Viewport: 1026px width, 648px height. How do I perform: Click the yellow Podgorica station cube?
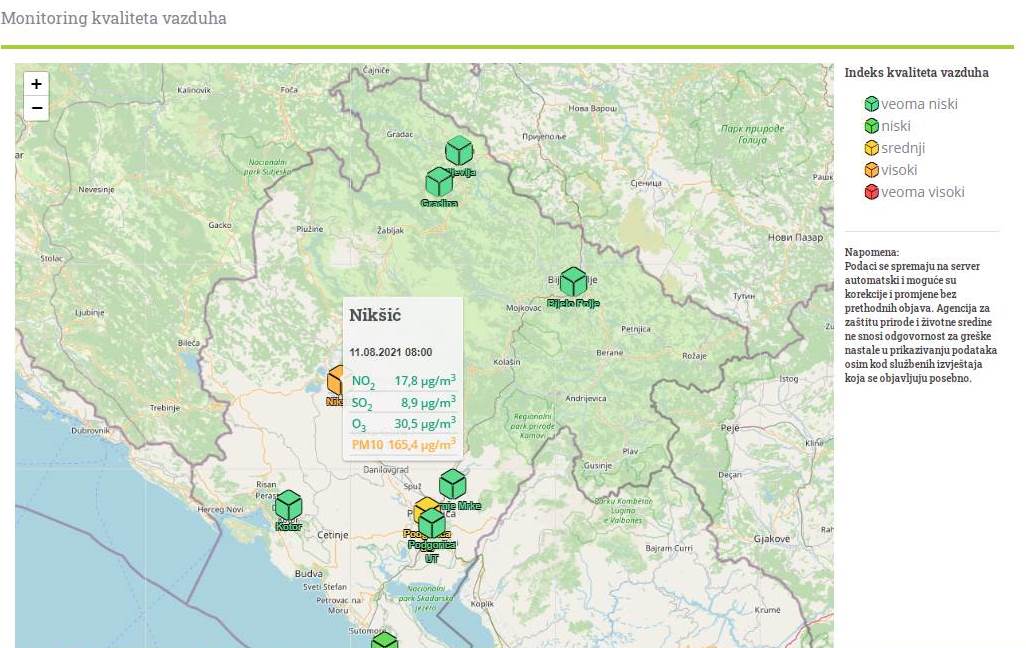425,507
